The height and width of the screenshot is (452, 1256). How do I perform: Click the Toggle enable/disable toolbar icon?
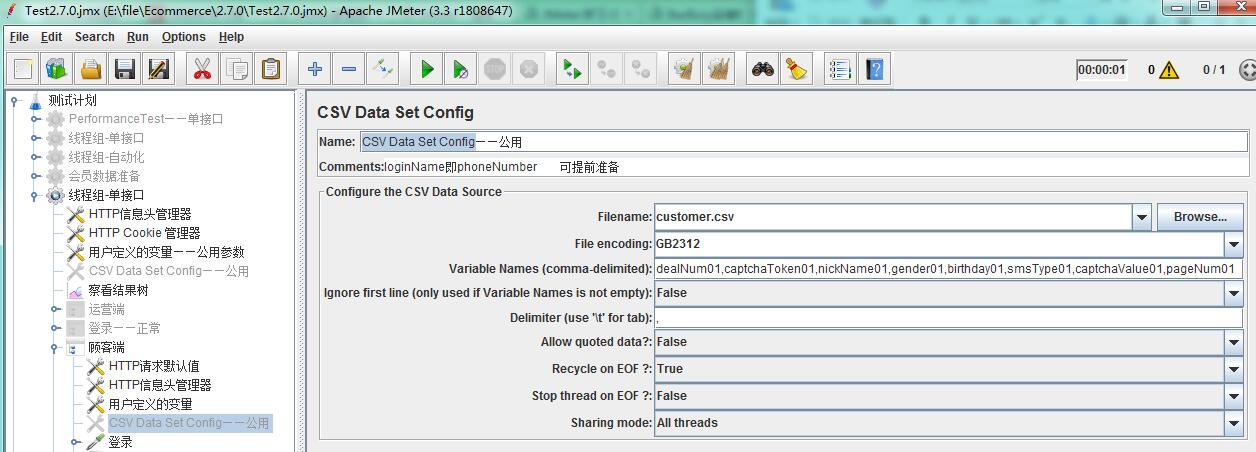coord(382,70)
